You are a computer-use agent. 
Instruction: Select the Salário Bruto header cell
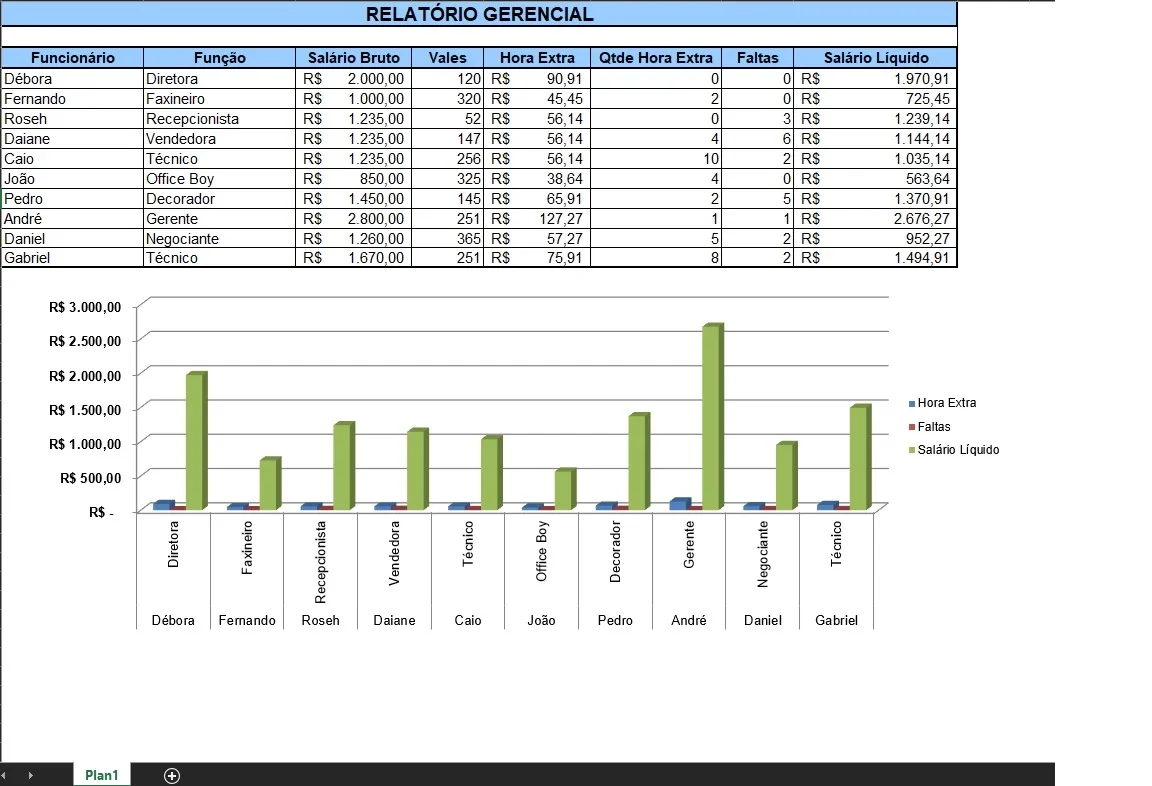(x=353, y=57)
